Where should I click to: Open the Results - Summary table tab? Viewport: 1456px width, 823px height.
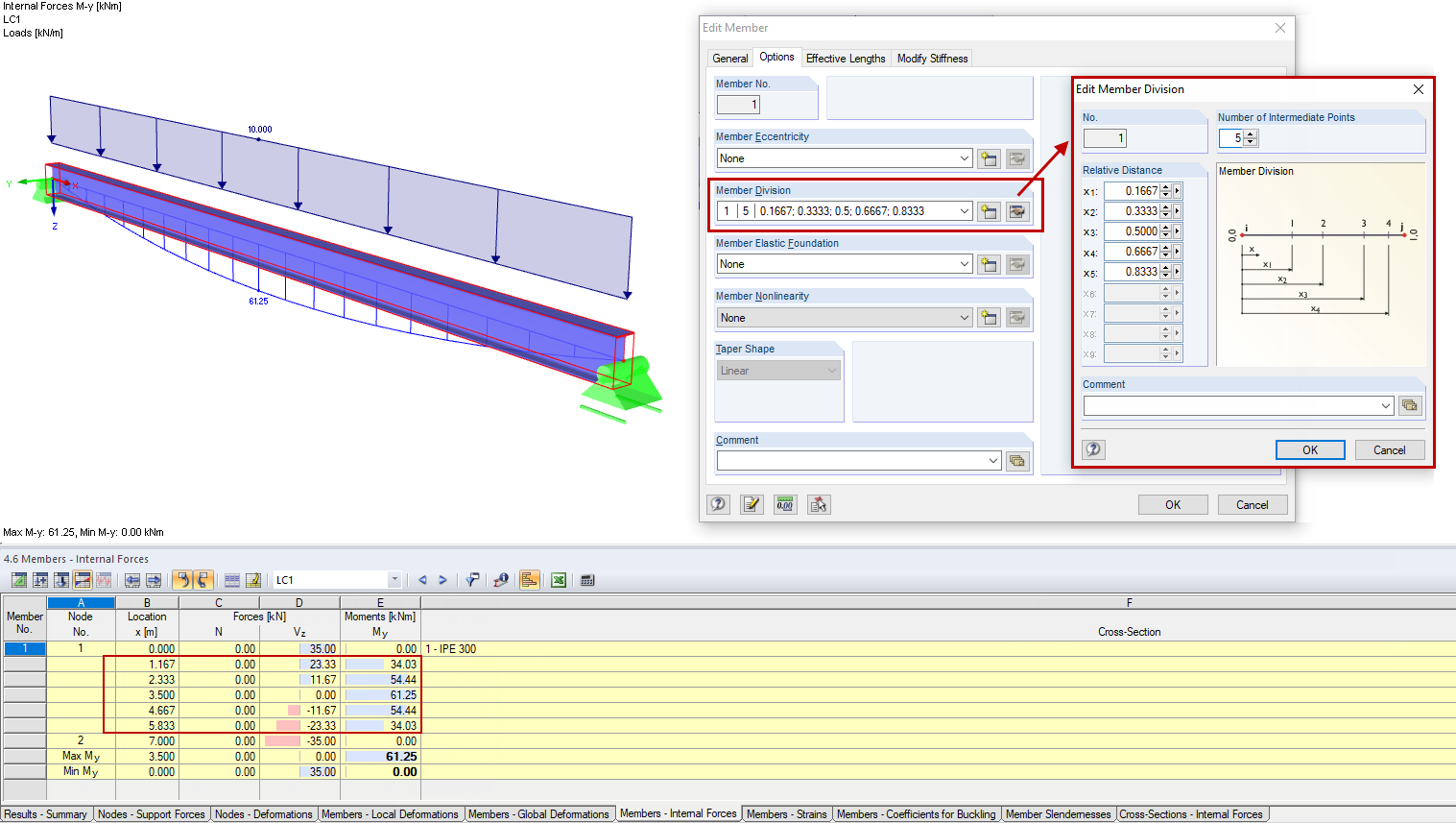45,814
